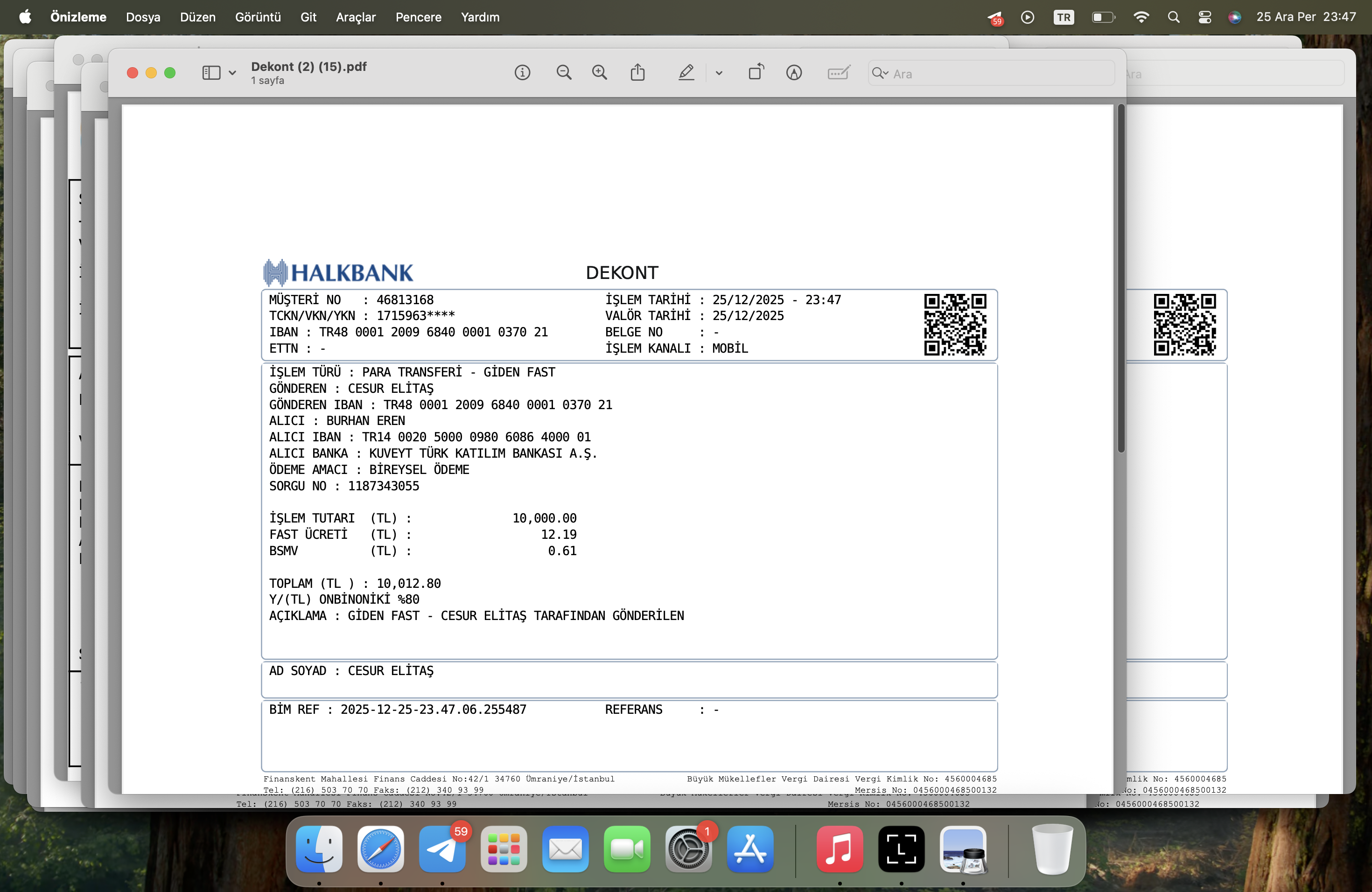The width and height of the screenshot is (1372, 892).
Task: Open the form filling tool icon
Action: pyautogui.click(x=838, y=73)
